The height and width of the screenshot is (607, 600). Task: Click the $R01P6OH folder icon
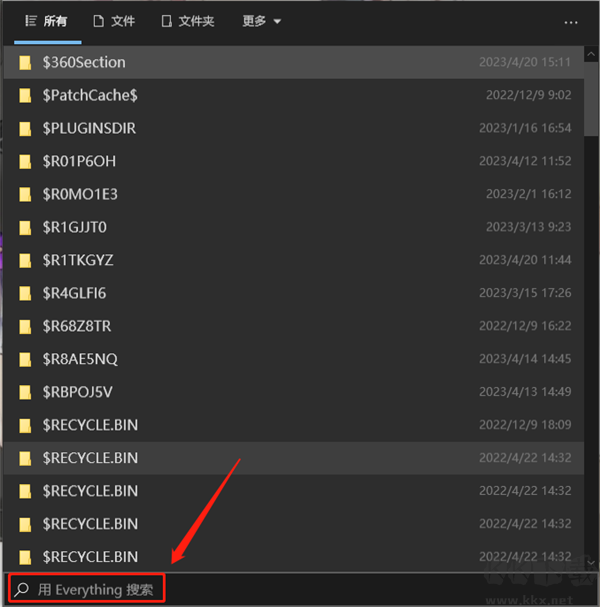pyautogui.click(x=25, y=161)
